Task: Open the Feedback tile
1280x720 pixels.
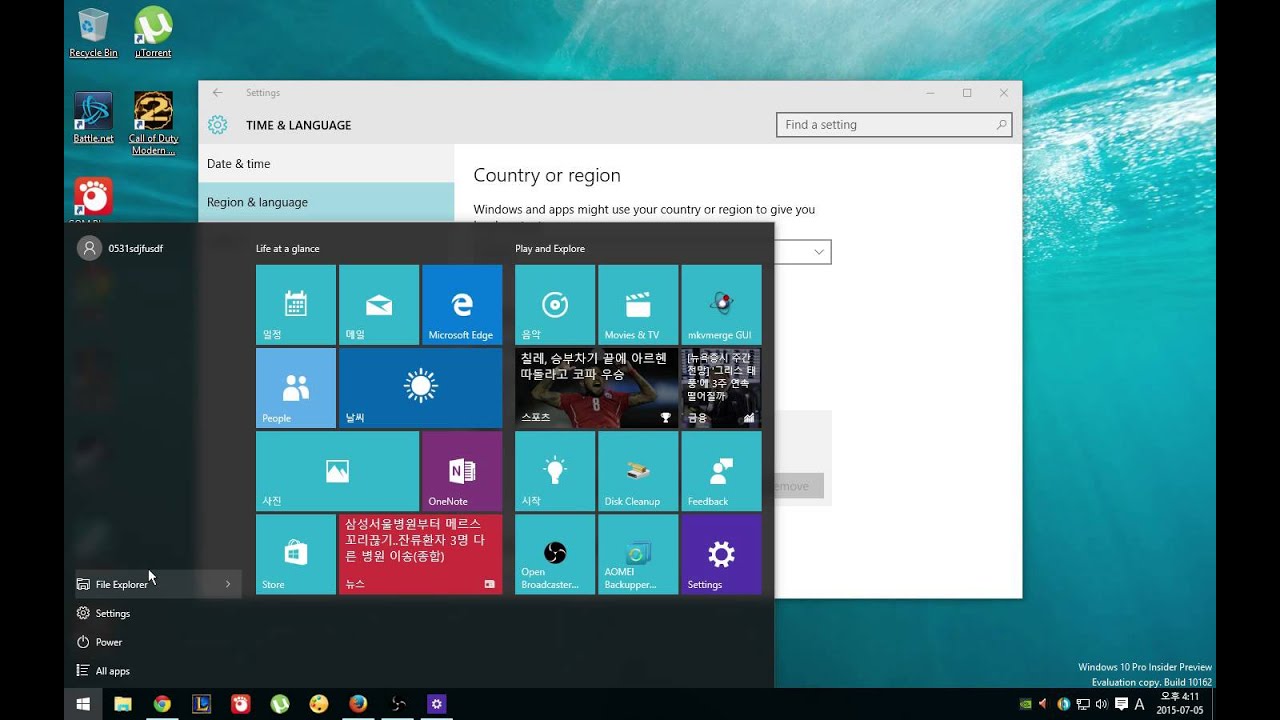Action: (x=721, y=471)
